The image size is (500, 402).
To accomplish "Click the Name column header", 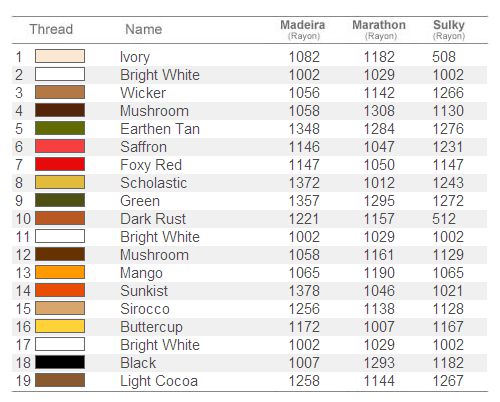I will (144, 29).
